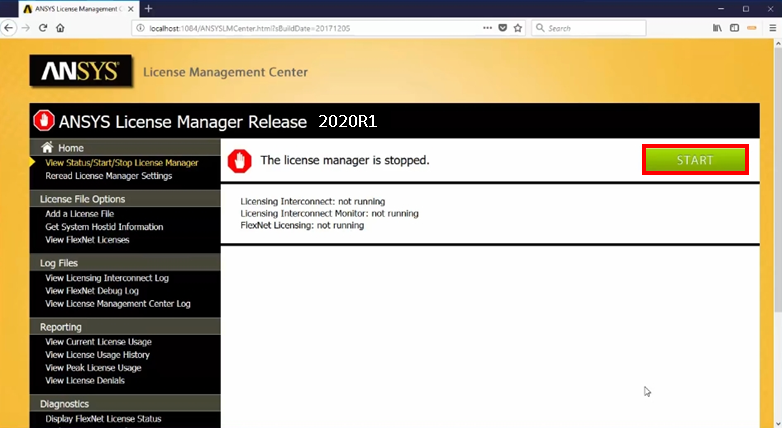Click 'The license manager is stopped.' message

coord(345,160)
